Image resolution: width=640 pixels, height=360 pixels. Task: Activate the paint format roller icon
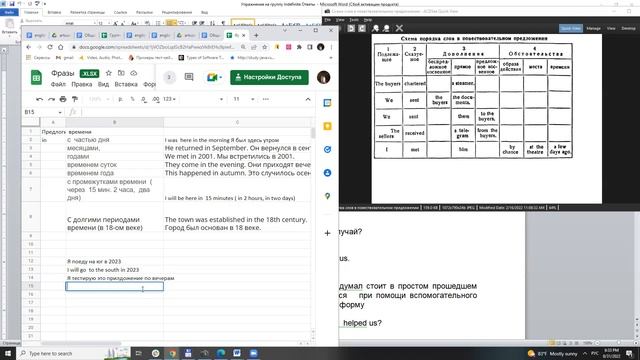pyautogui.click(x=75, y=99)
